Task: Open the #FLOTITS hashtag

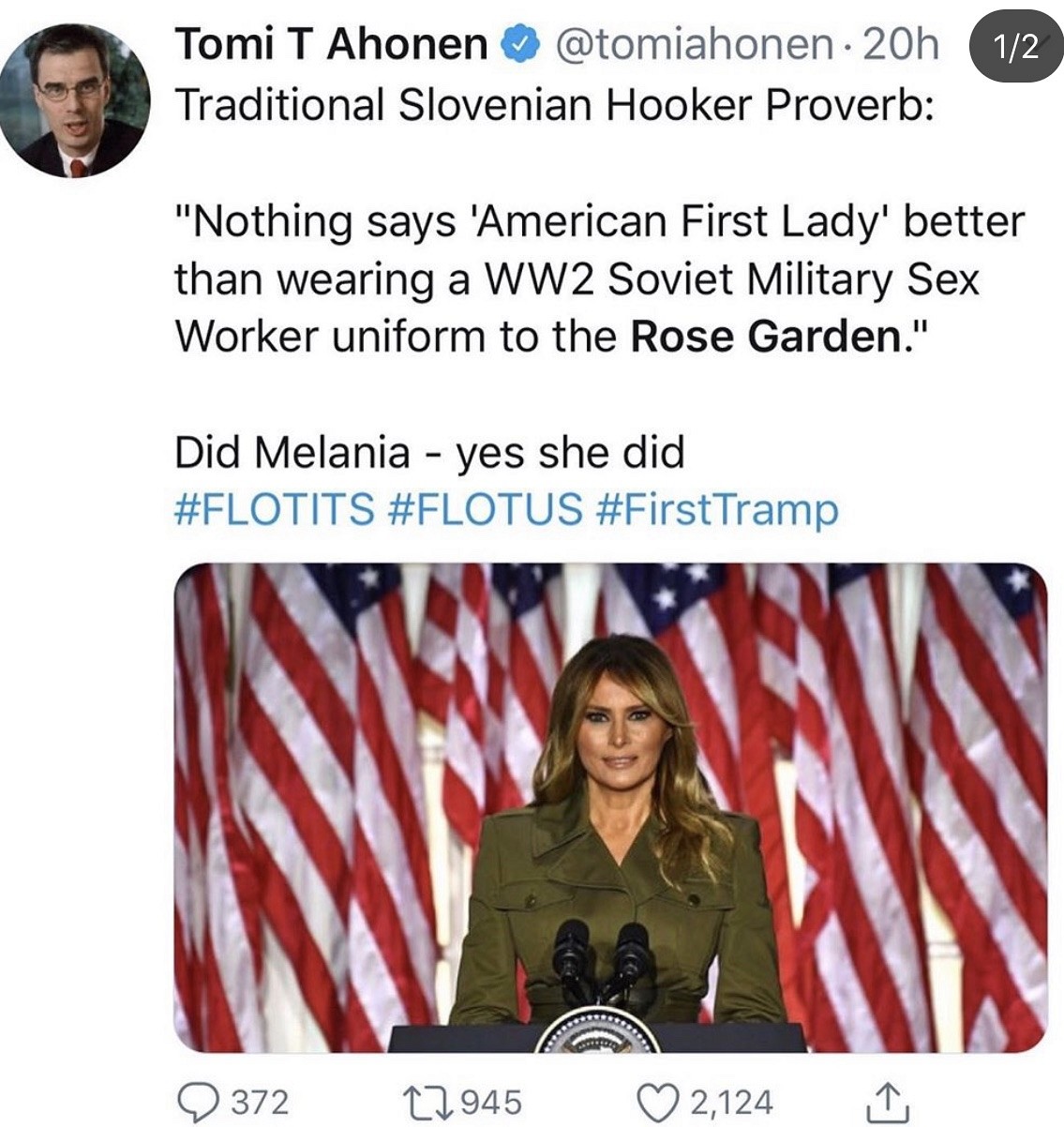Action: pos(274,510)
